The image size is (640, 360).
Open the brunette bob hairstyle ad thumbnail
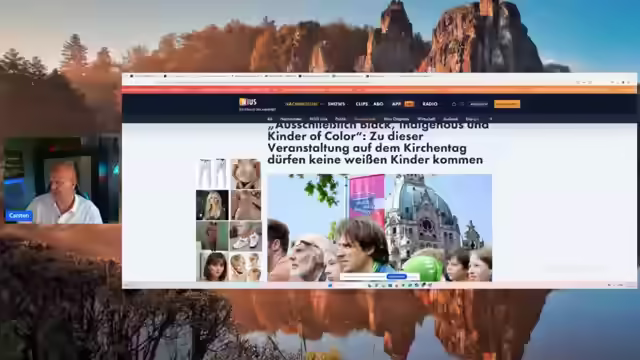coord(213,267)
